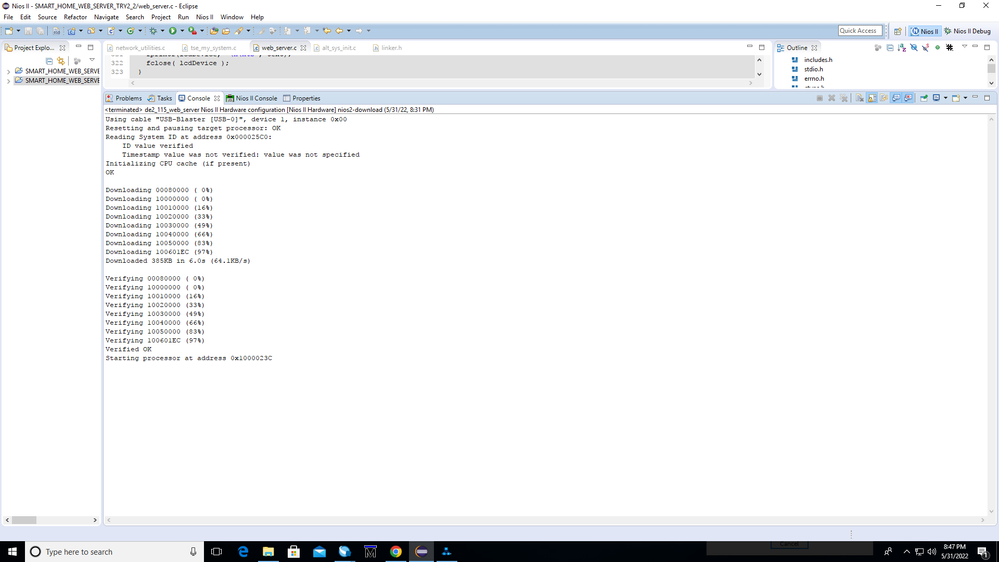999x562 pixels.
Task: Remove the terminated launch from console
Action: (x=831, y=98)
